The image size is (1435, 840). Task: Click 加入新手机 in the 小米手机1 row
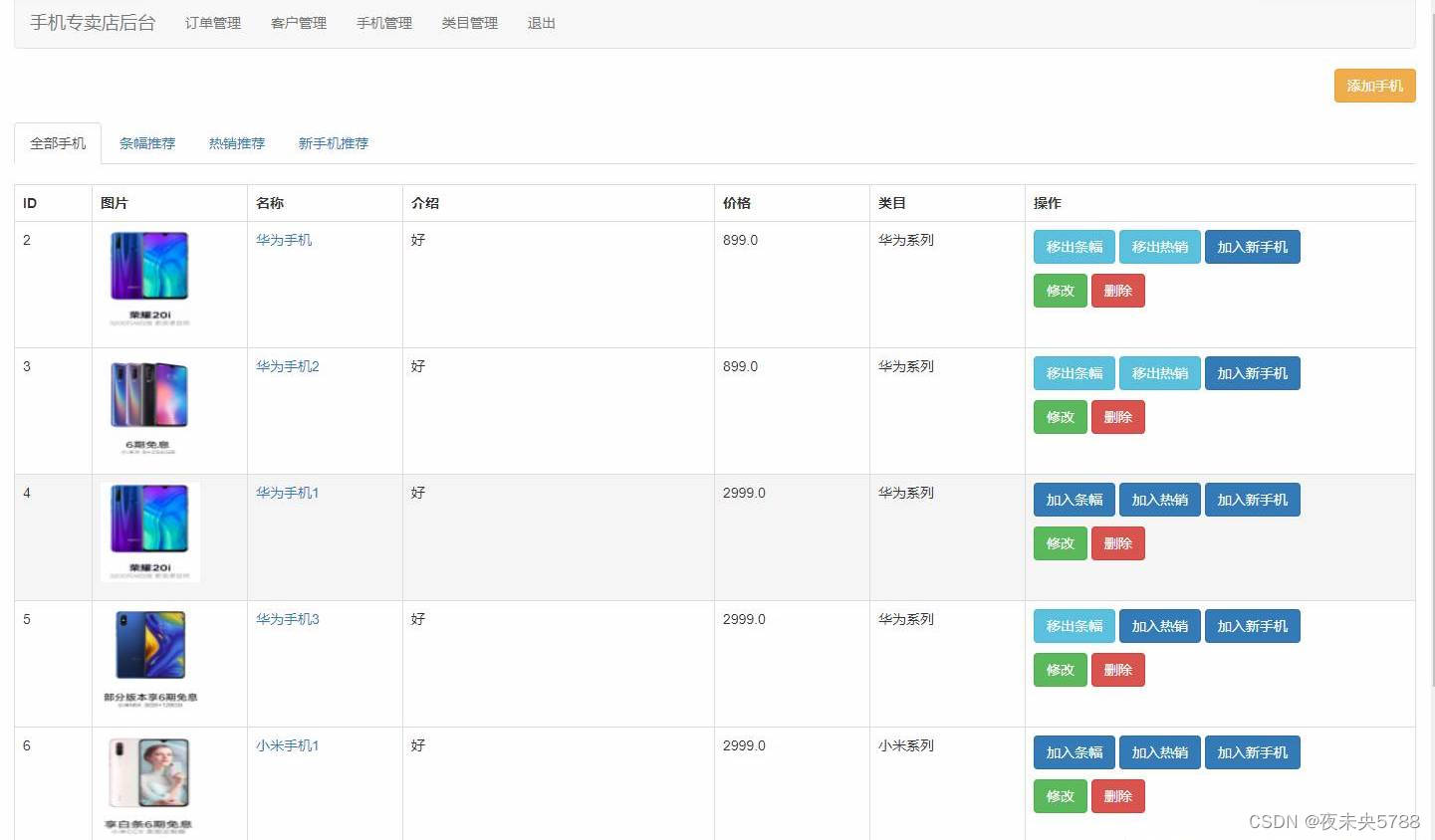1253,752
